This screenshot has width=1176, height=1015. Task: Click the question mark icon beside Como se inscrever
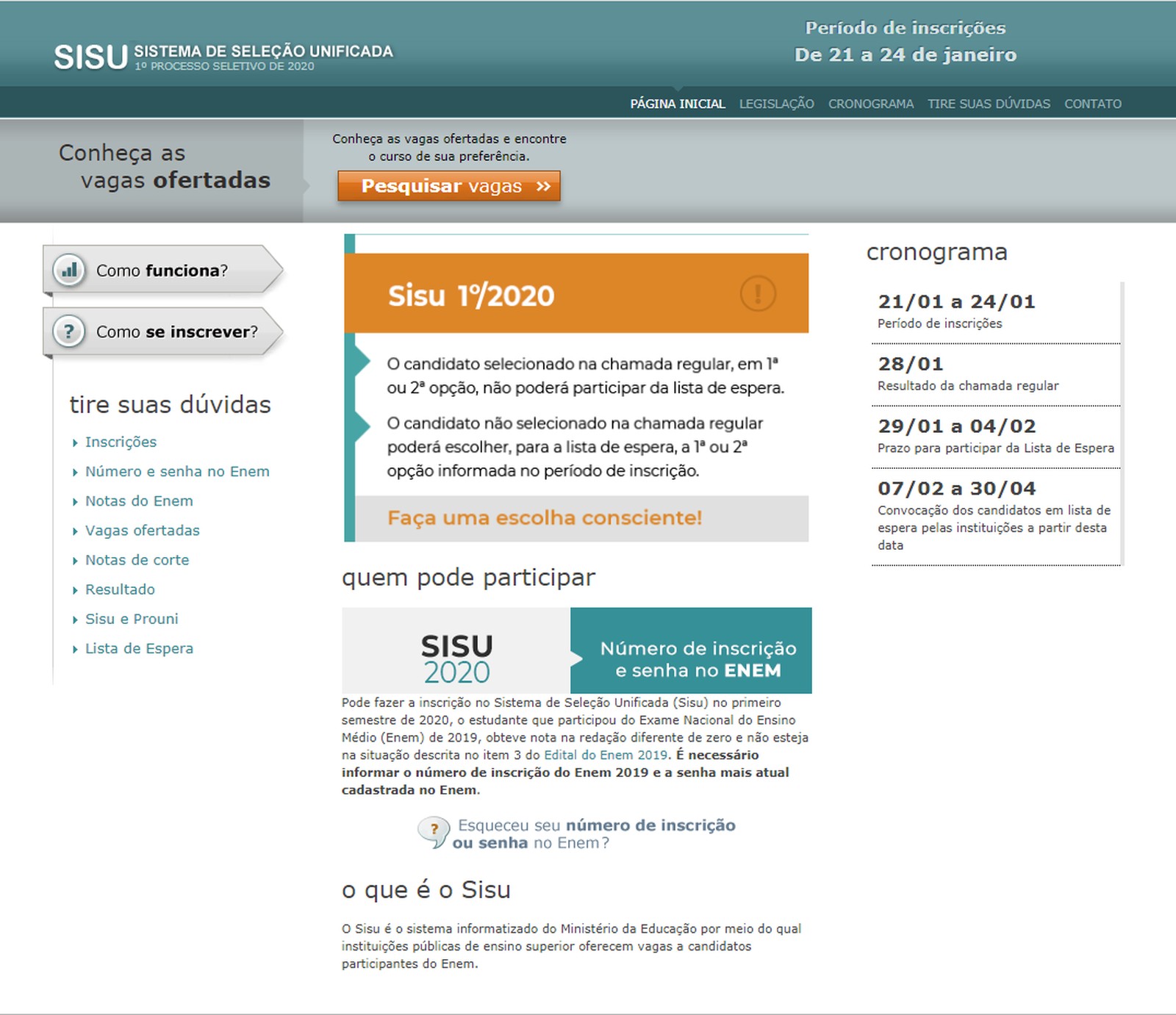(69, 331)
